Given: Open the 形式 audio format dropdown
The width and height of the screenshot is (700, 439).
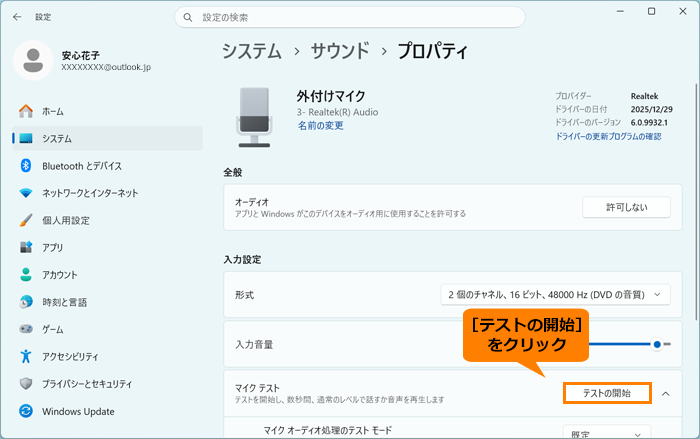Looking at the screenshot, I should pos(555,295).
